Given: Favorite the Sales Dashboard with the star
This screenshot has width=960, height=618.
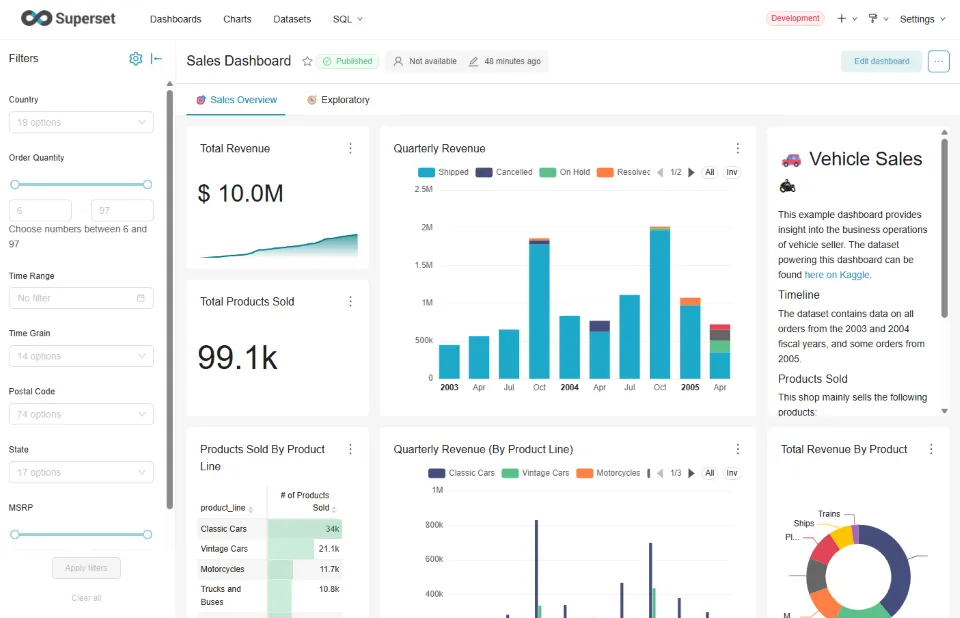Looking at the screenshot, I should [307, 61].
